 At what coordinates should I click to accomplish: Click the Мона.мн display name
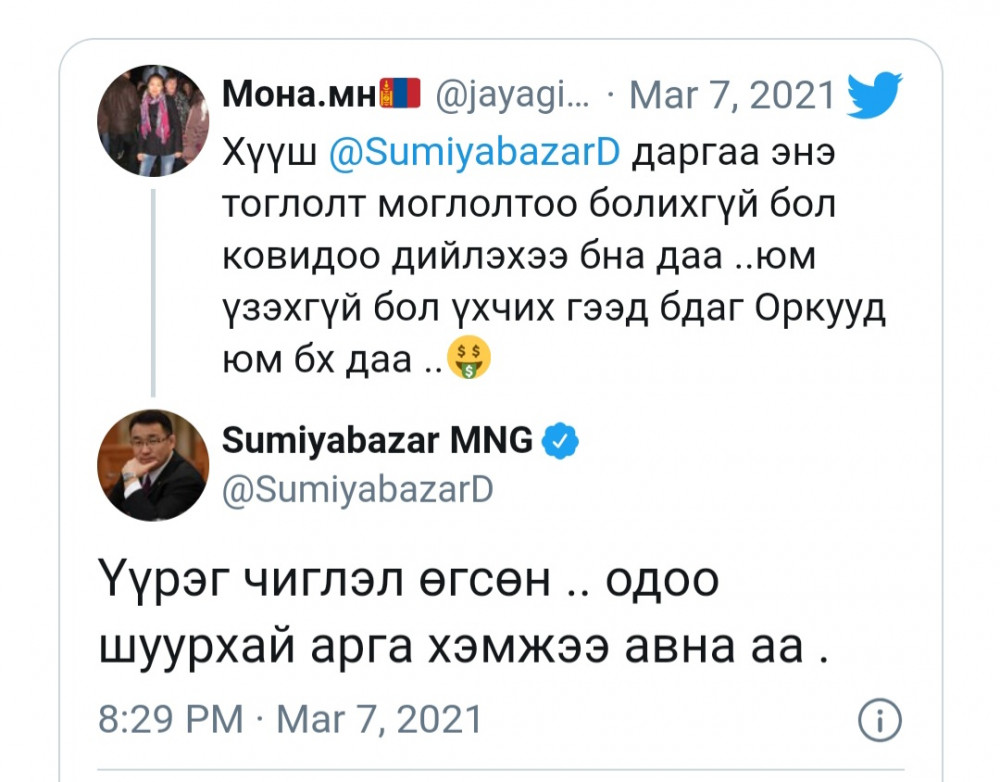[x=298, y=95]
